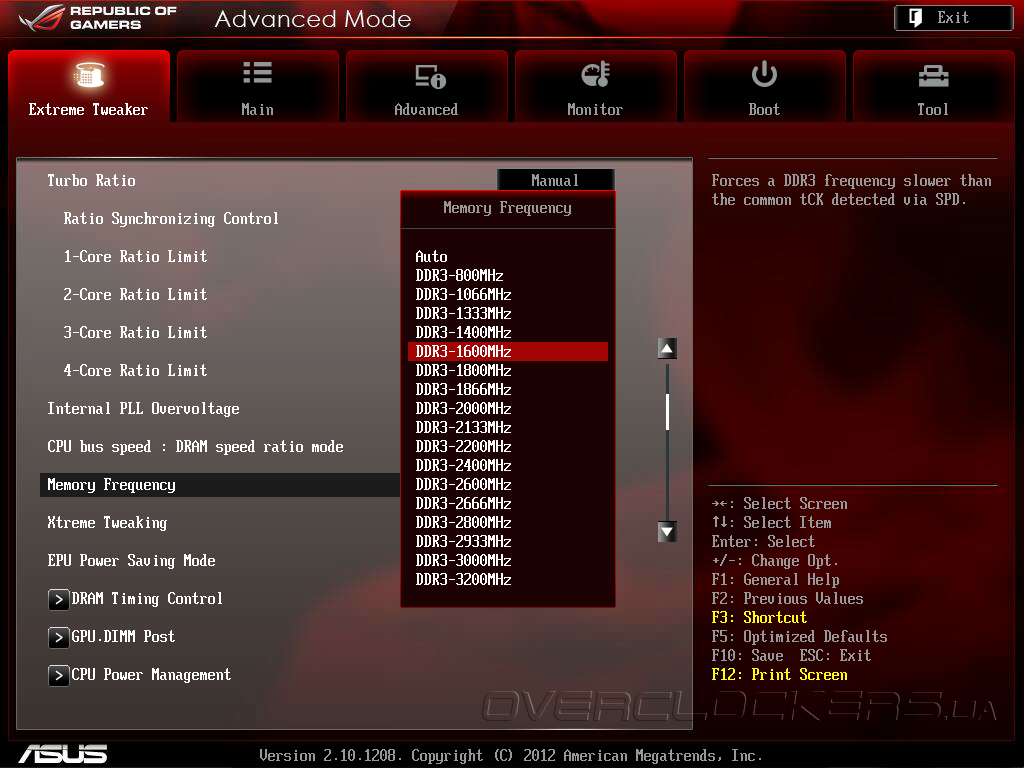Screen dimensions: 1024x768
Task: Click the Exit button
Action: (x=953, y=18)
